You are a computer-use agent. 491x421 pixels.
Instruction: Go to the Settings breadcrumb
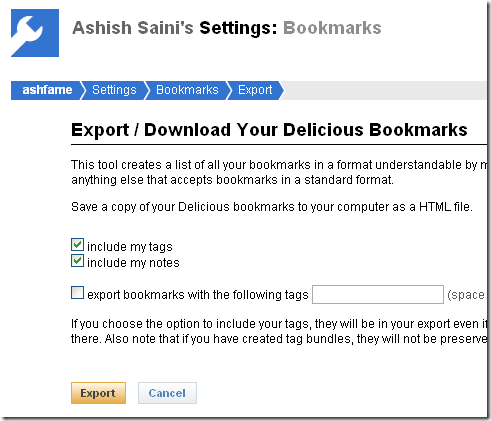tap(114, 90)
